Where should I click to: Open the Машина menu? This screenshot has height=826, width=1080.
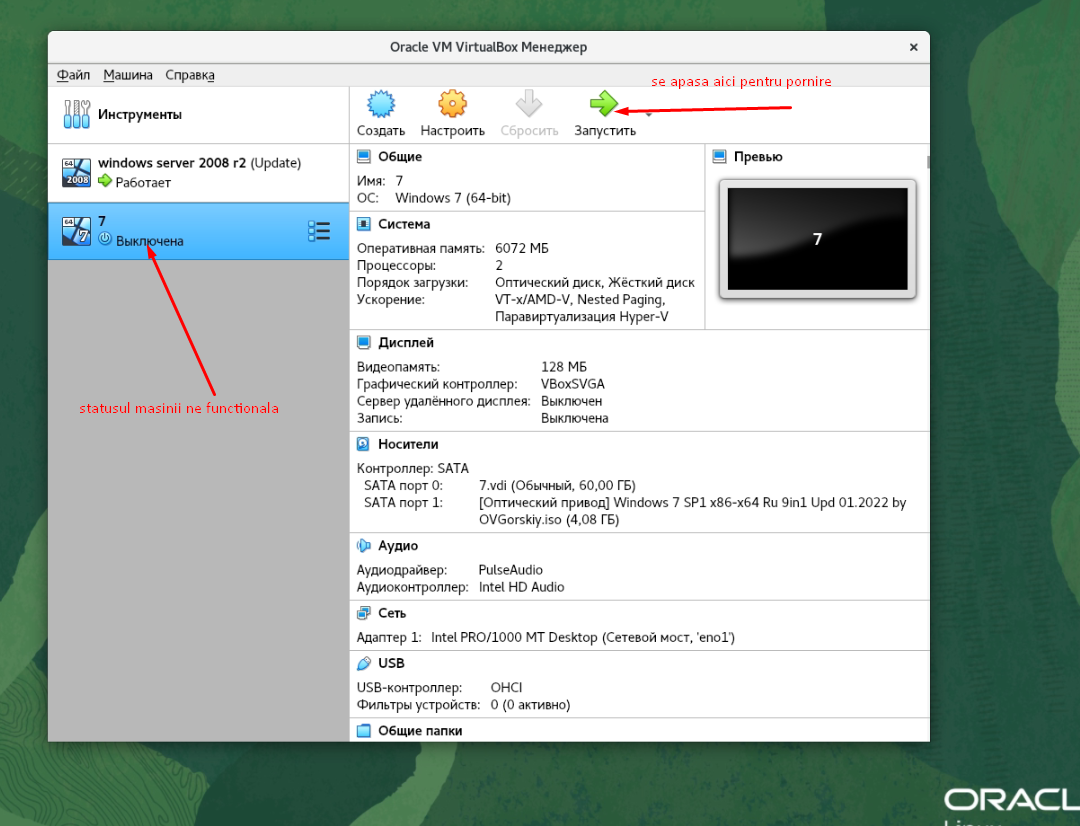(x=128, y=75)
